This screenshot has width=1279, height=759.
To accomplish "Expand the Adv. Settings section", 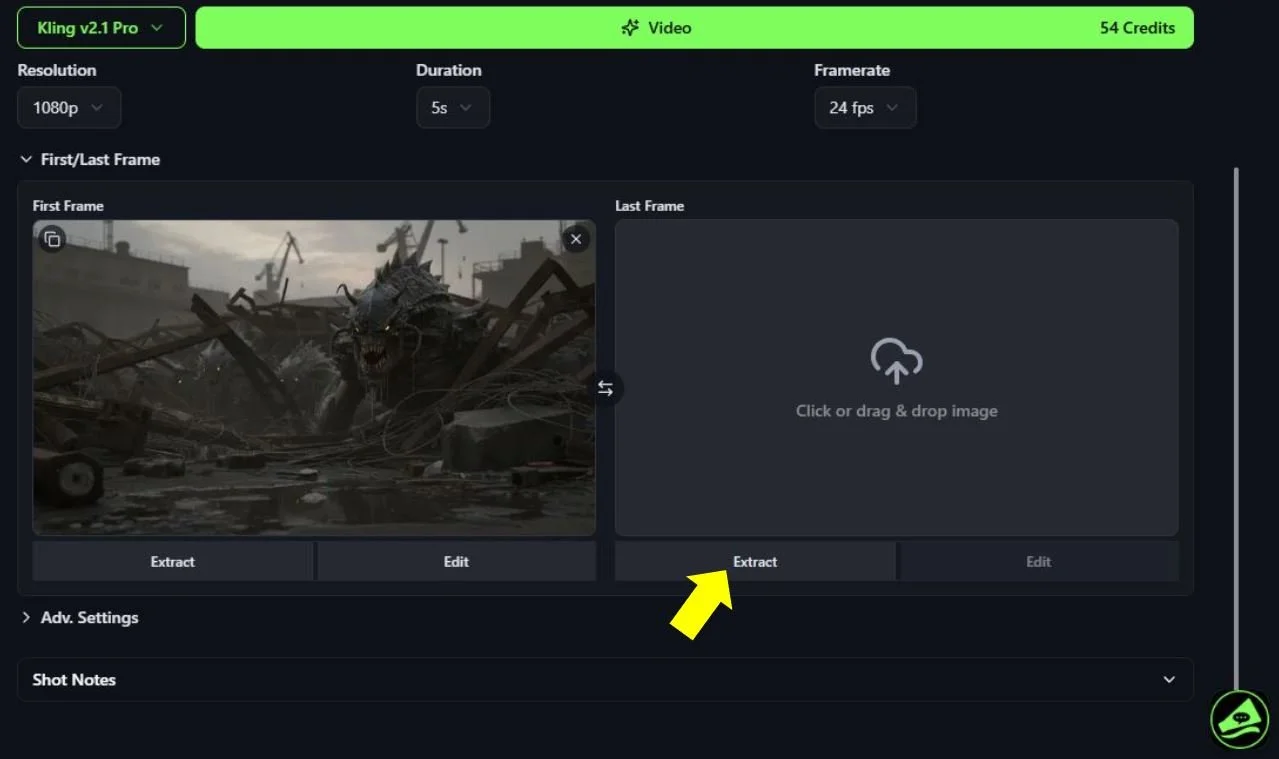I will coord(80,617).
